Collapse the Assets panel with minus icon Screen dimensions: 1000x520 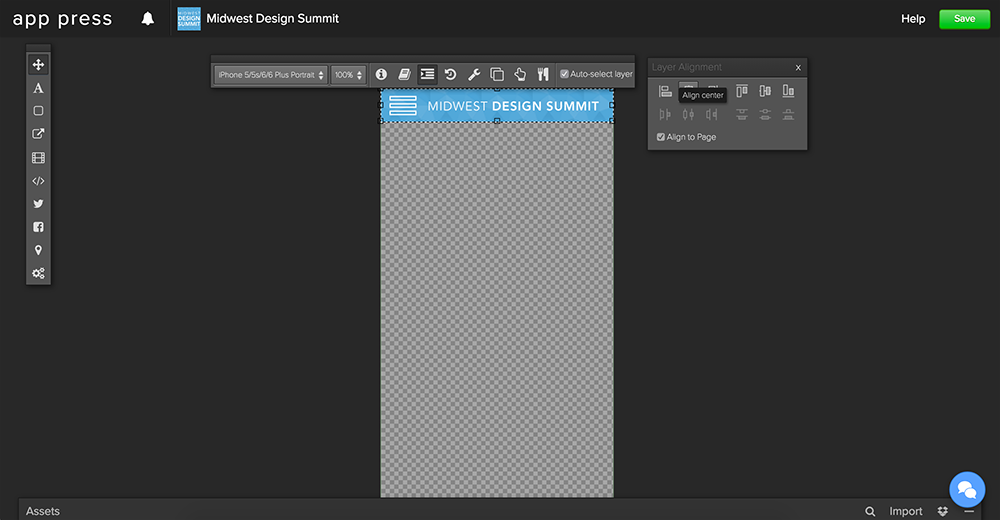[969, 511]
